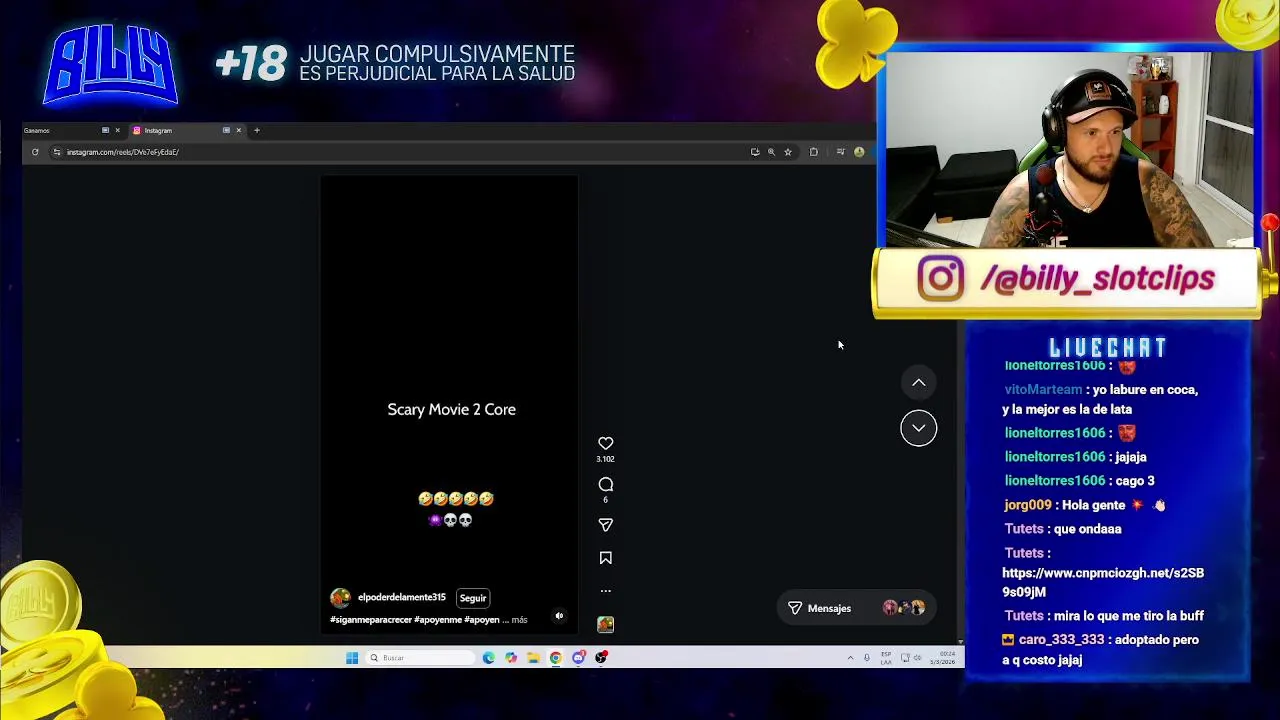1280x720 pixels.
Task: Reload the page in the browser
Action: click(35, 152)
